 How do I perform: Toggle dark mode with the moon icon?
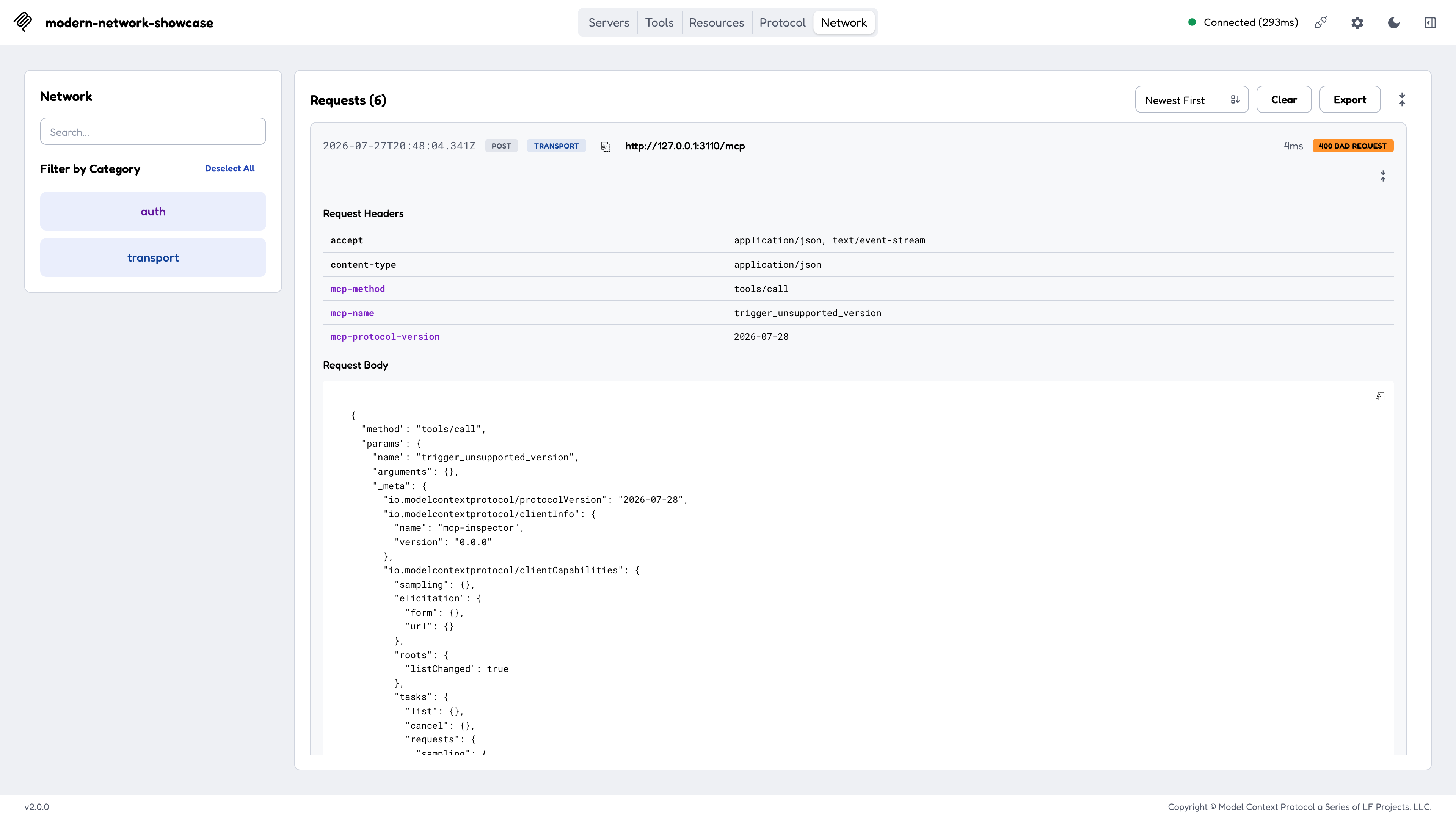tap(1394, 23)
